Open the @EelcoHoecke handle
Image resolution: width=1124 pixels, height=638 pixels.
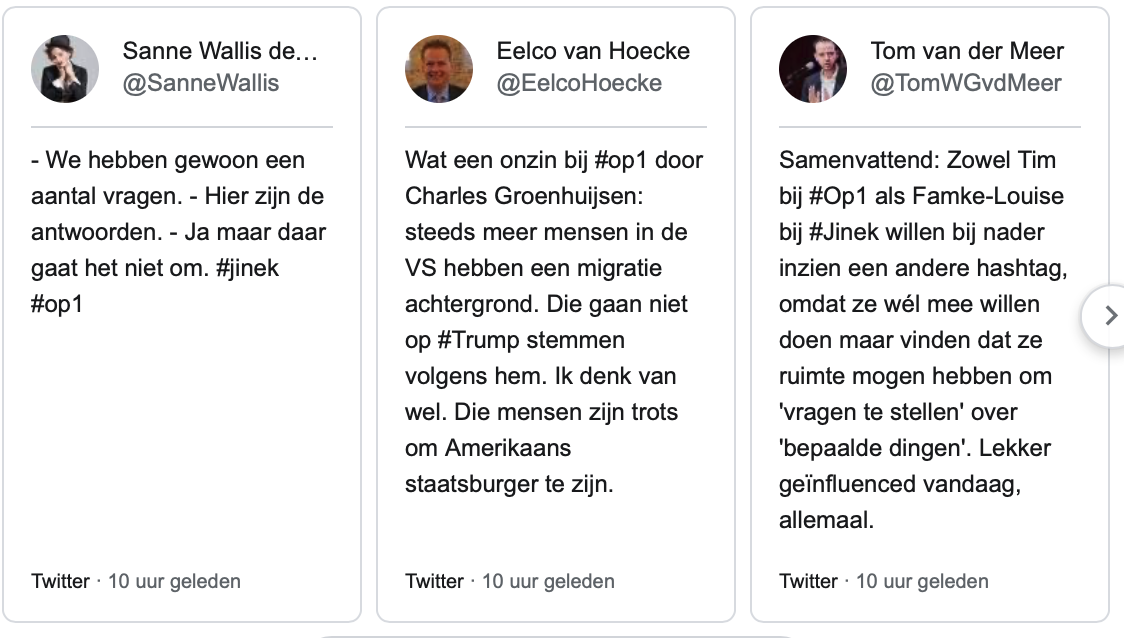[x=579, y=83]
